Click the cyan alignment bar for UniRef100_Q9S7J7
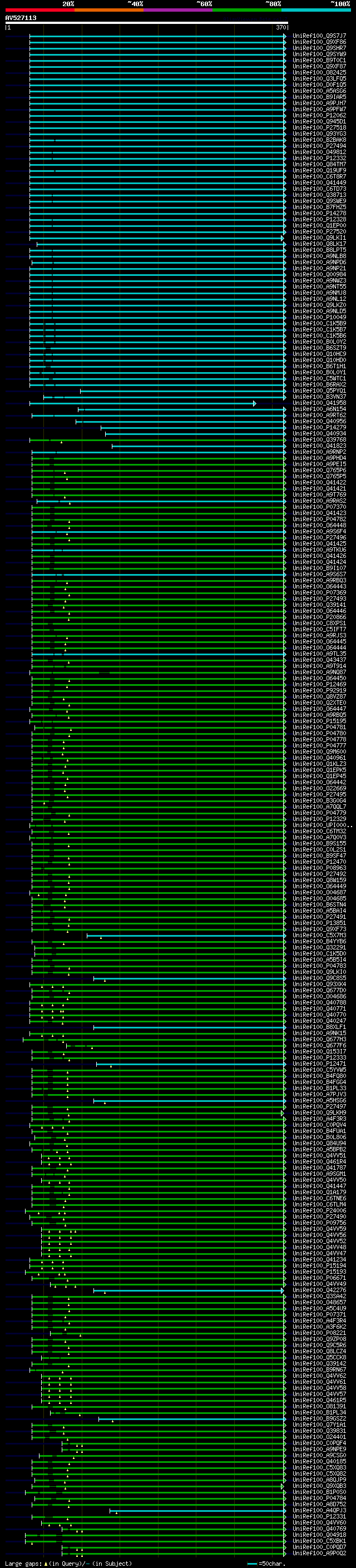The height and width of the screenshot is (1568, 356). [x=157, y=36]
